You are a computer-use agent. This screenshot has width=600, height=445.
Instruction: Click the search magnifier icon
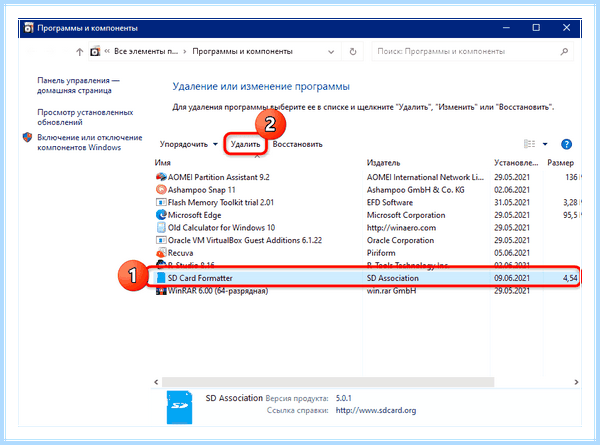564,51
